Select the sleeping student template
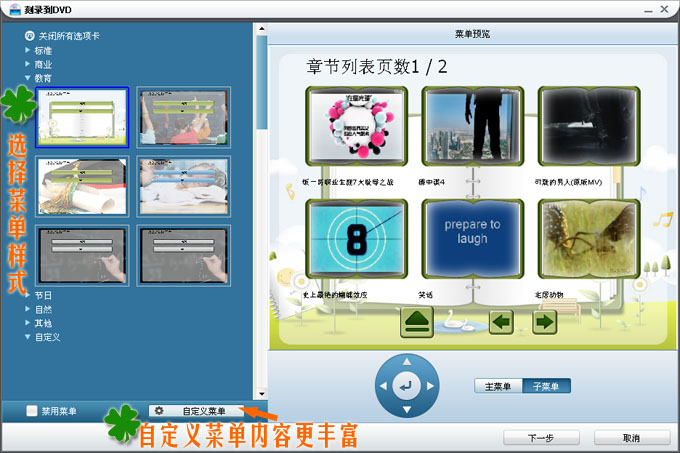This screenshot has height=453, width=680. [x=183, y=186]
